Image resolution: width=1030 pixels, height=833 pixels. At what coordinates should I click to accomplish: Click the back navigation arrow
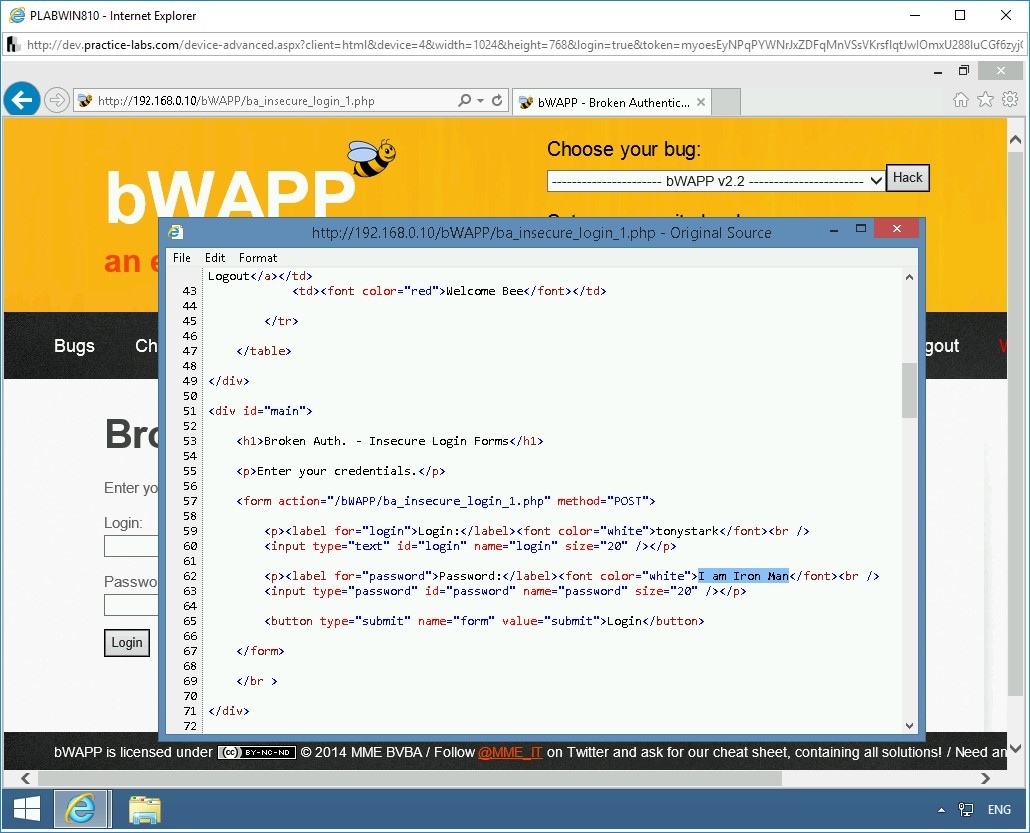[x=21, y=99]
